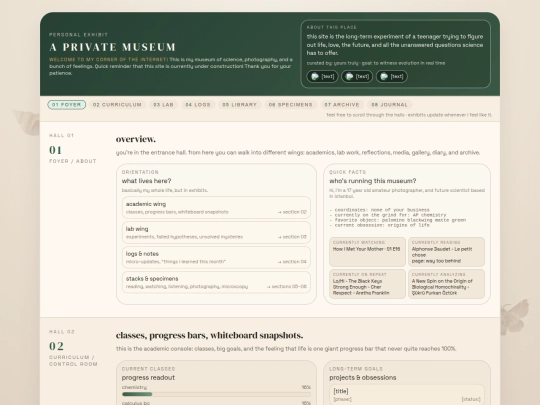Click the 'HALL 01' label
540x405 pixels.
[x=62, y=135]
